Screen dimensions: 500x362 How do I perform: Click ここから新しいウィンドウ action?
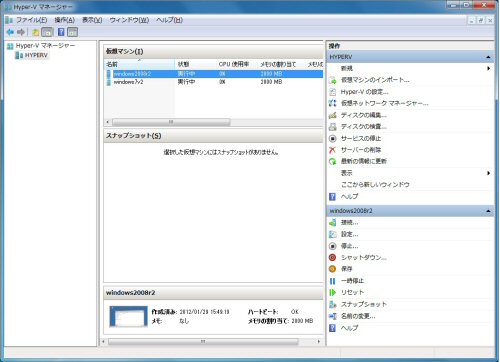[375, 185]
